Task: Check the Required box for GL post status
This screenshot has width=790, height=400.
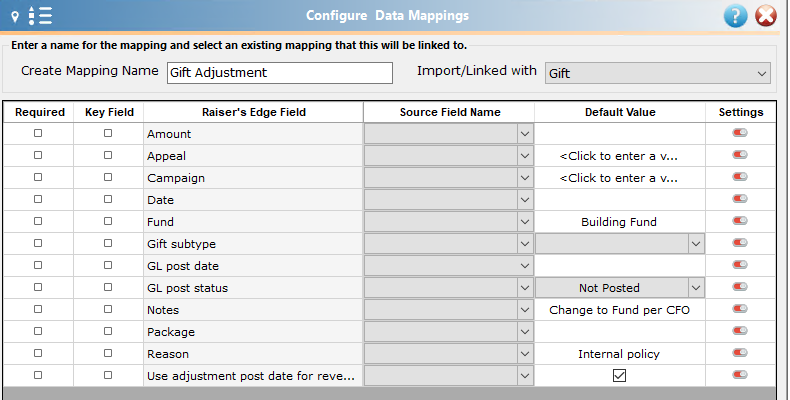Action: 38,287
